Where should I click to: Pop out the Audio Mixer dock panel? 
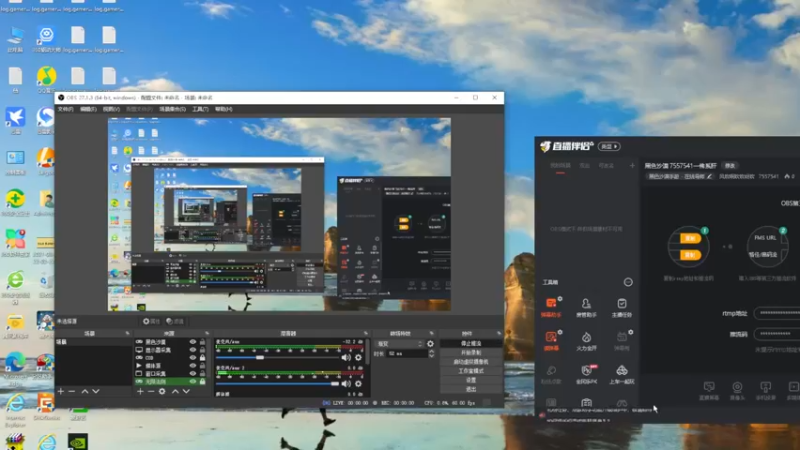(x=365, y=333)
